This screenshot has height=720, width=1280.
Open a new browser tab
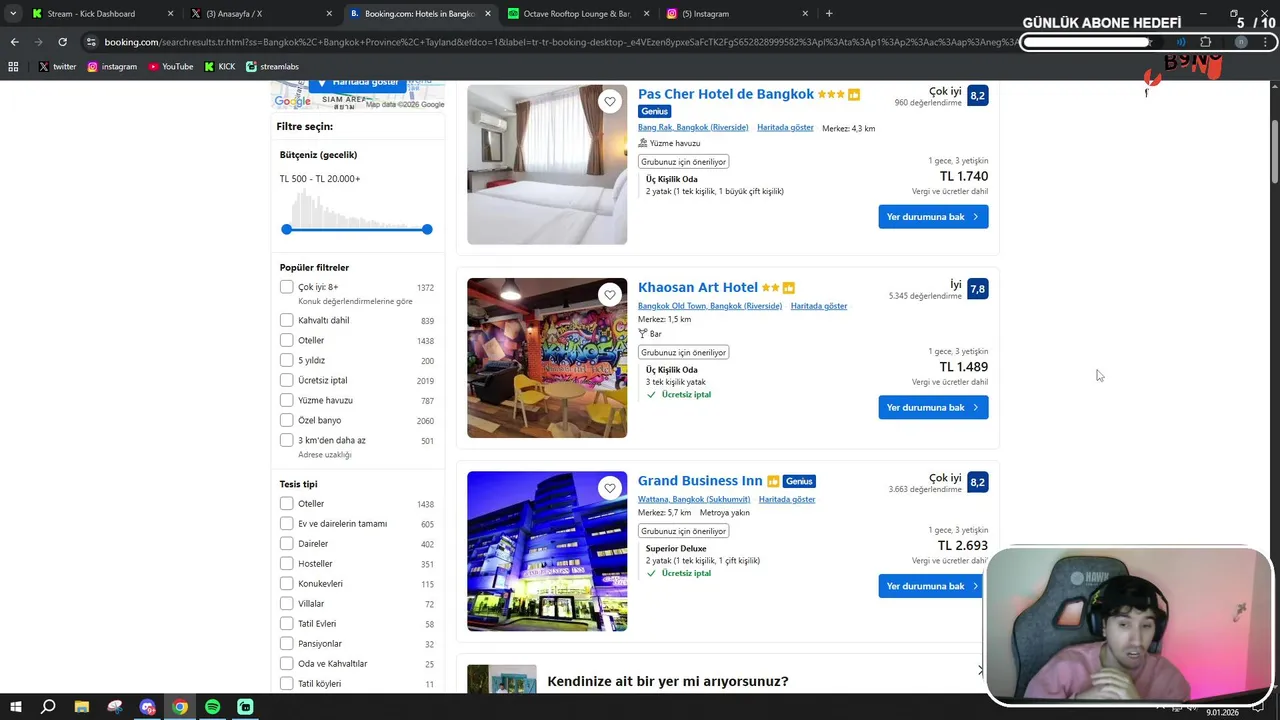tap(829, 14)
